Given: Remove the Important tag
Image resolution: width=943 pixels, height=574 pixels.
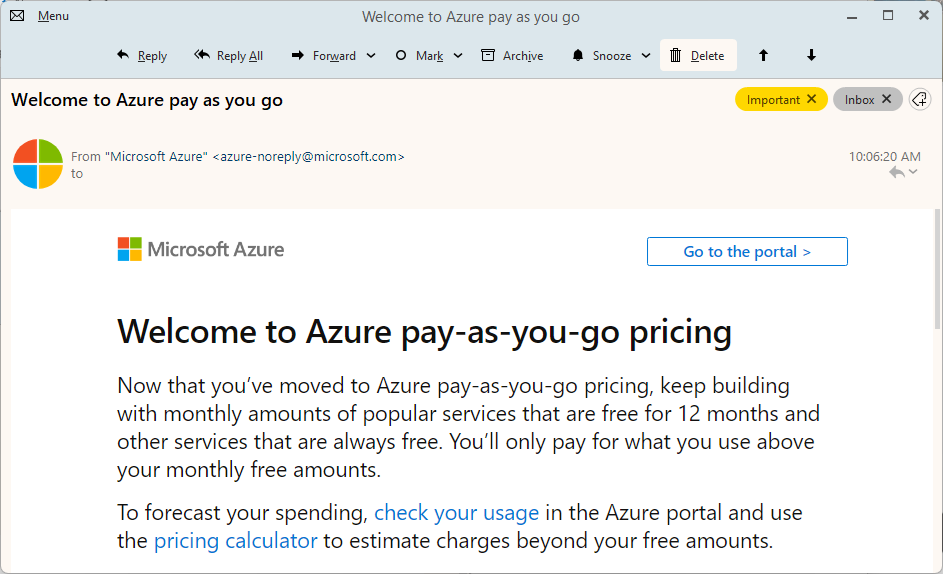Looking at the screenshot, I should pyautogui.click(x=812, y=99).
